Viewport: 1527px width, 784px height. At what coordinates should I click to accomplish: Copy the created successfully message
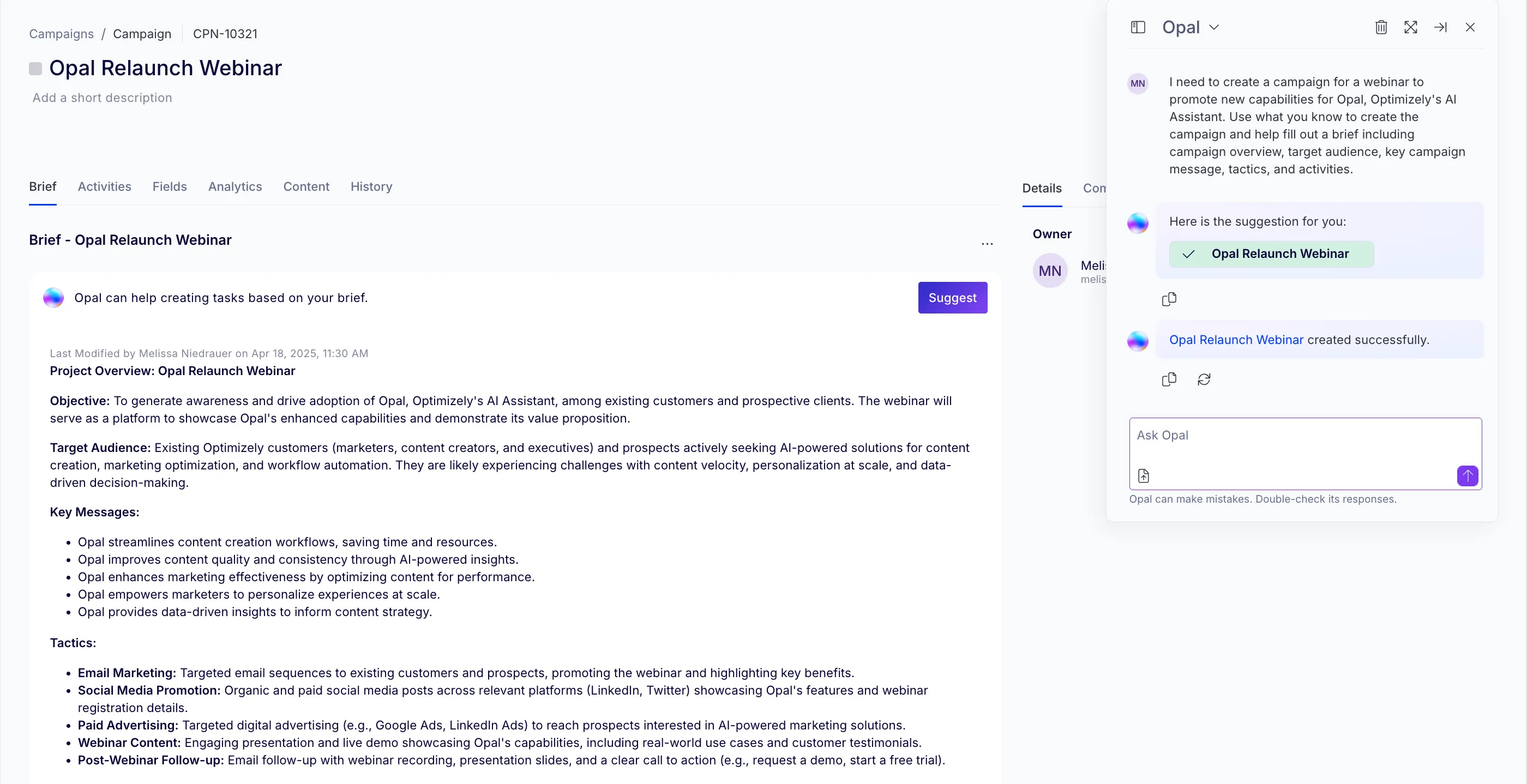pyautogui.click(x=1169, y=379)
